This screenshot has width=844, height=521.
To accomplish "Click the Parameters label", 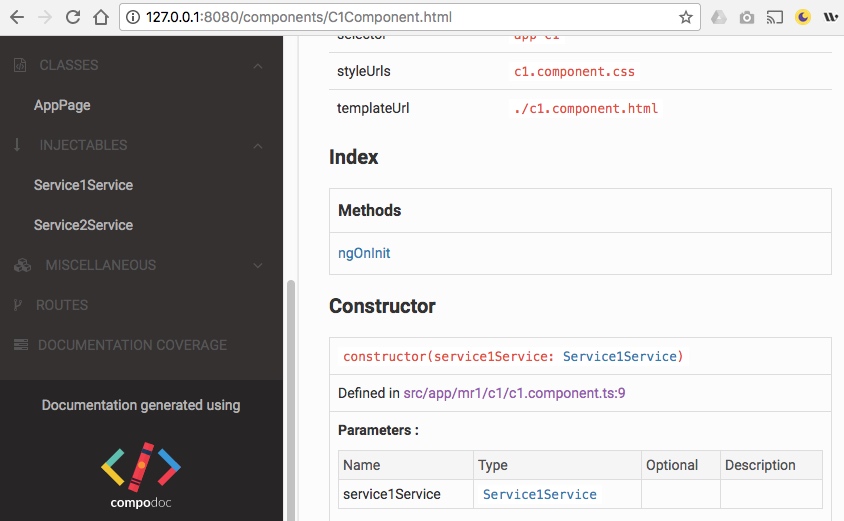I will [x=378, y=430].
